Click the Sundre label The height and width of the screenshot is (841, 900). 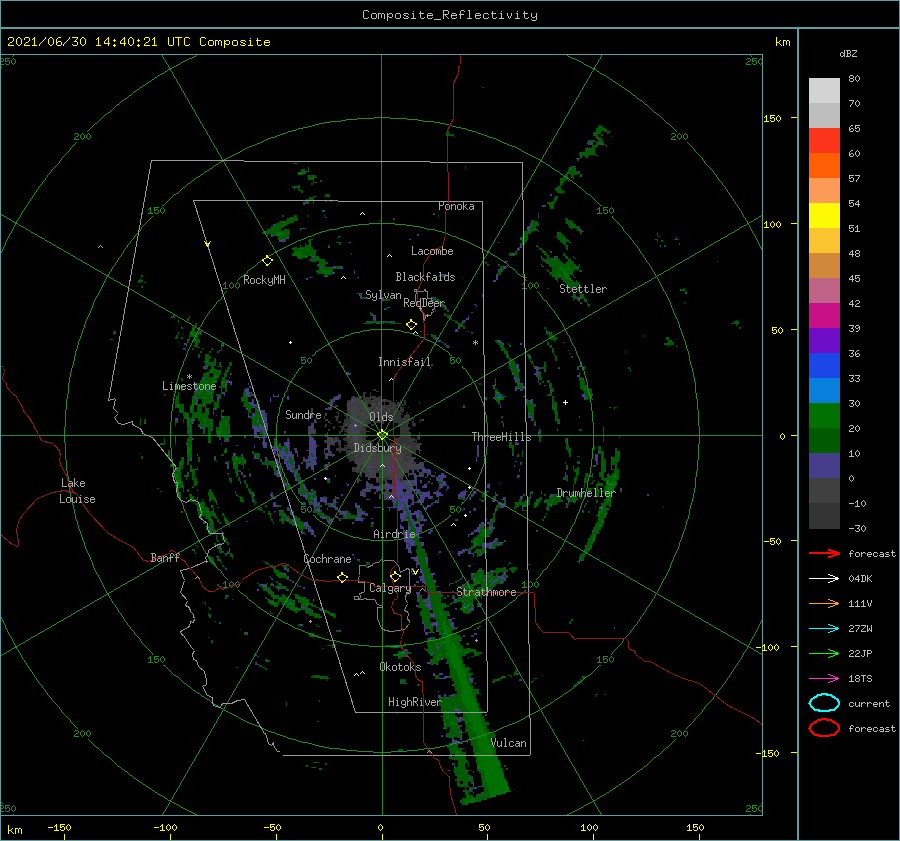tap(303, 415)
